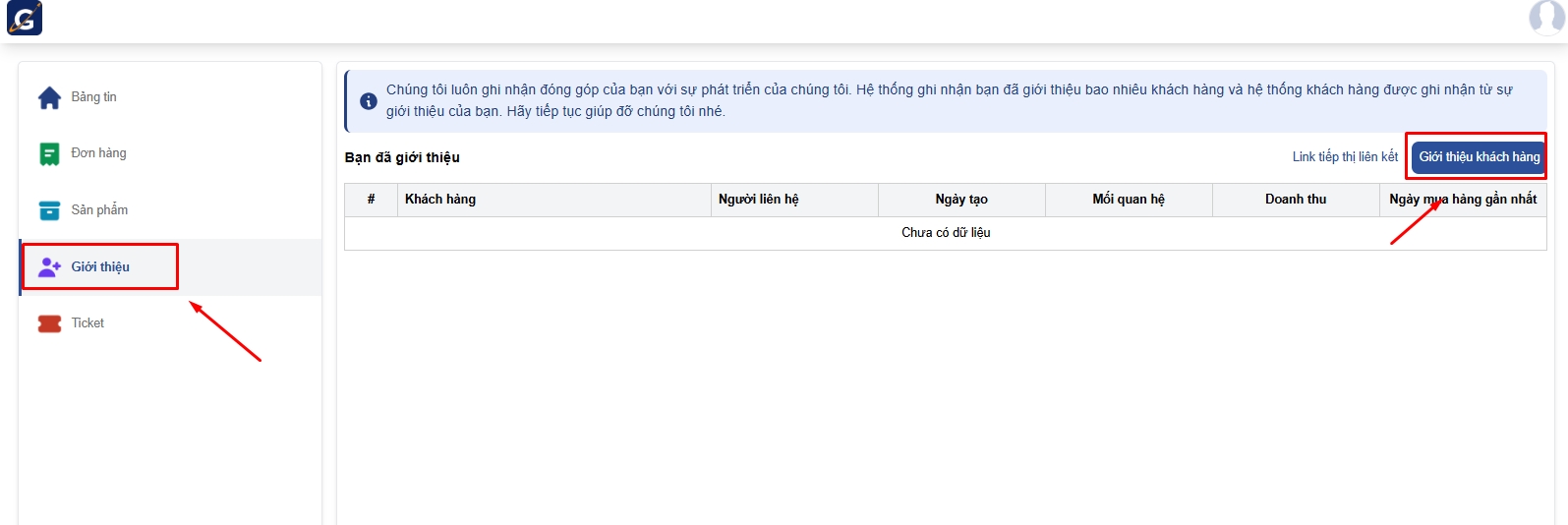Image resolution: width=1568 pixels, height=525 pixels.
Task: Open the Link tiếp thị liên kết link
Action: coord(1344,157)
